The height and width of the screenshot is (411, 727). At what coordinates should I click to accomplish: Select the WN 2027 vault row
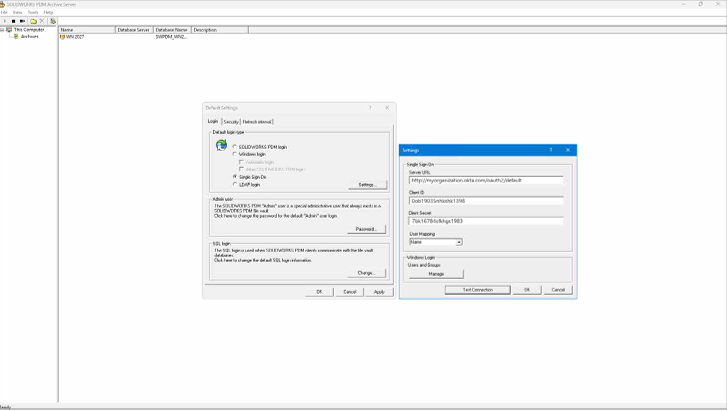coord(75,37)
